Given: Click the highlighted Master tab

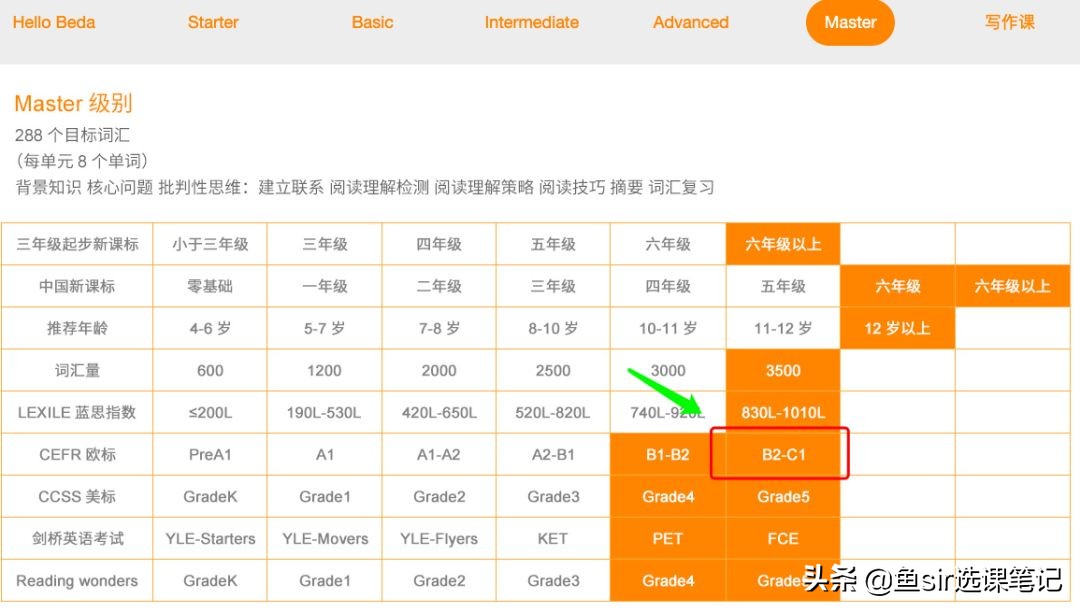Looking at the screenshot, I should pos(850,23).
